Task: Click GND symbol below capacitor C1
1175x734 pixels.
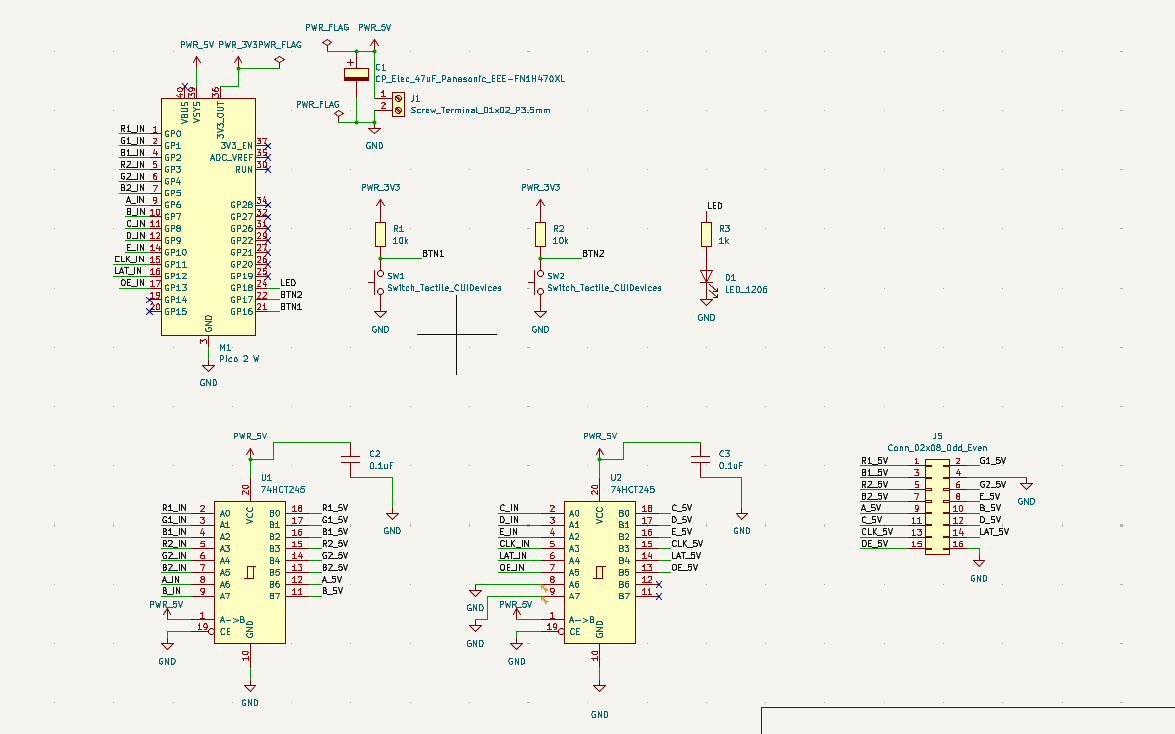Action: [x=374, y=130]
